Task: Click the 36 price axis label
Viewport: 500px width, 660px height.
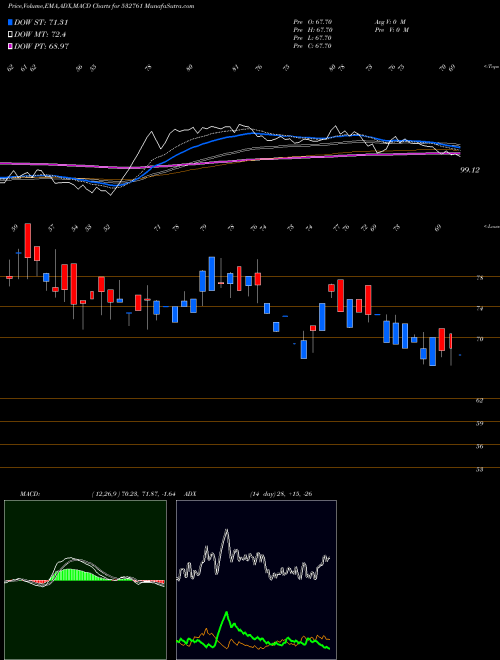Action: tap(479, 447)
